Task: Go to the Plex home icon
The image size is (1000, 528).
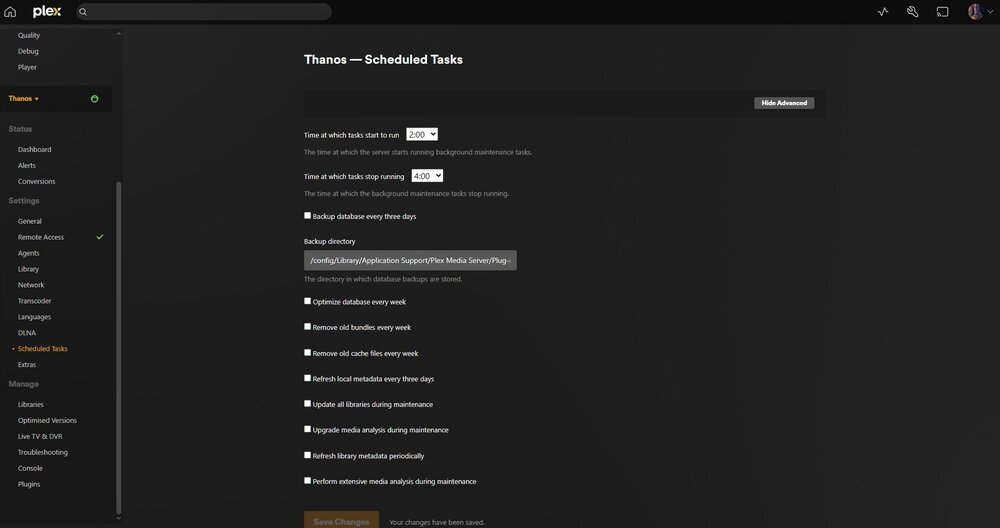Action: coord(10,11)
